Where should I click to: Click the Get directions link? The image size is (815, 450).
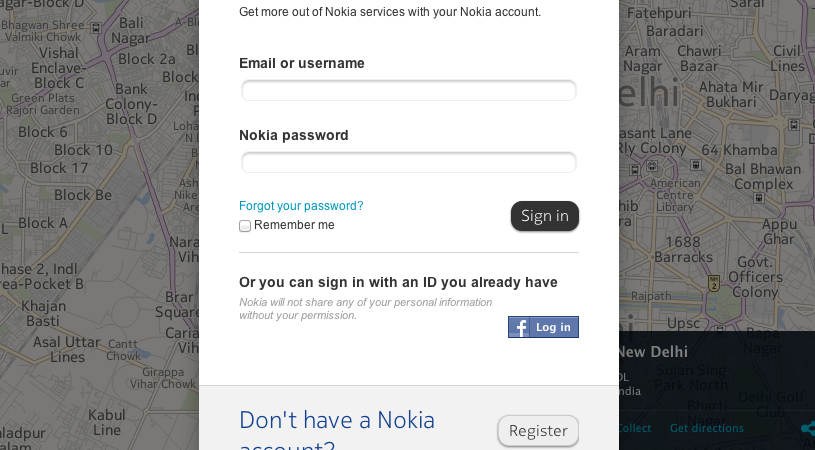tap(706, 428)
